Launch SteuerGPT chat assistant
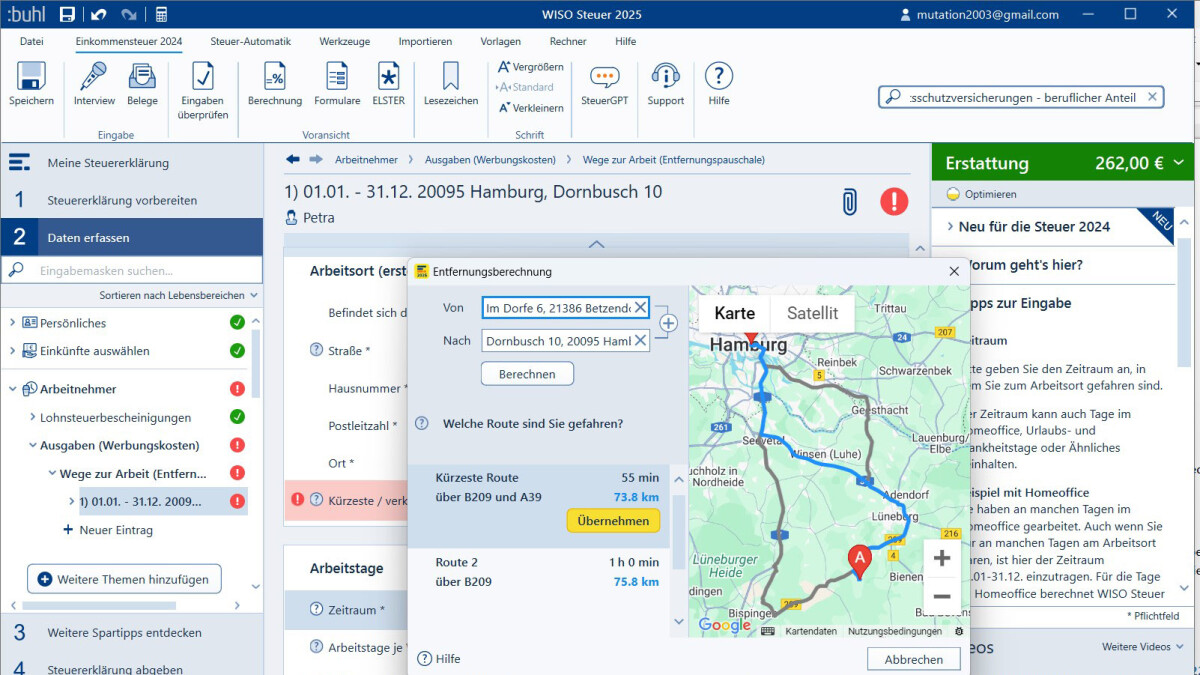The width and height of the screenshot is (1200, 675). (x=604, y=77)
